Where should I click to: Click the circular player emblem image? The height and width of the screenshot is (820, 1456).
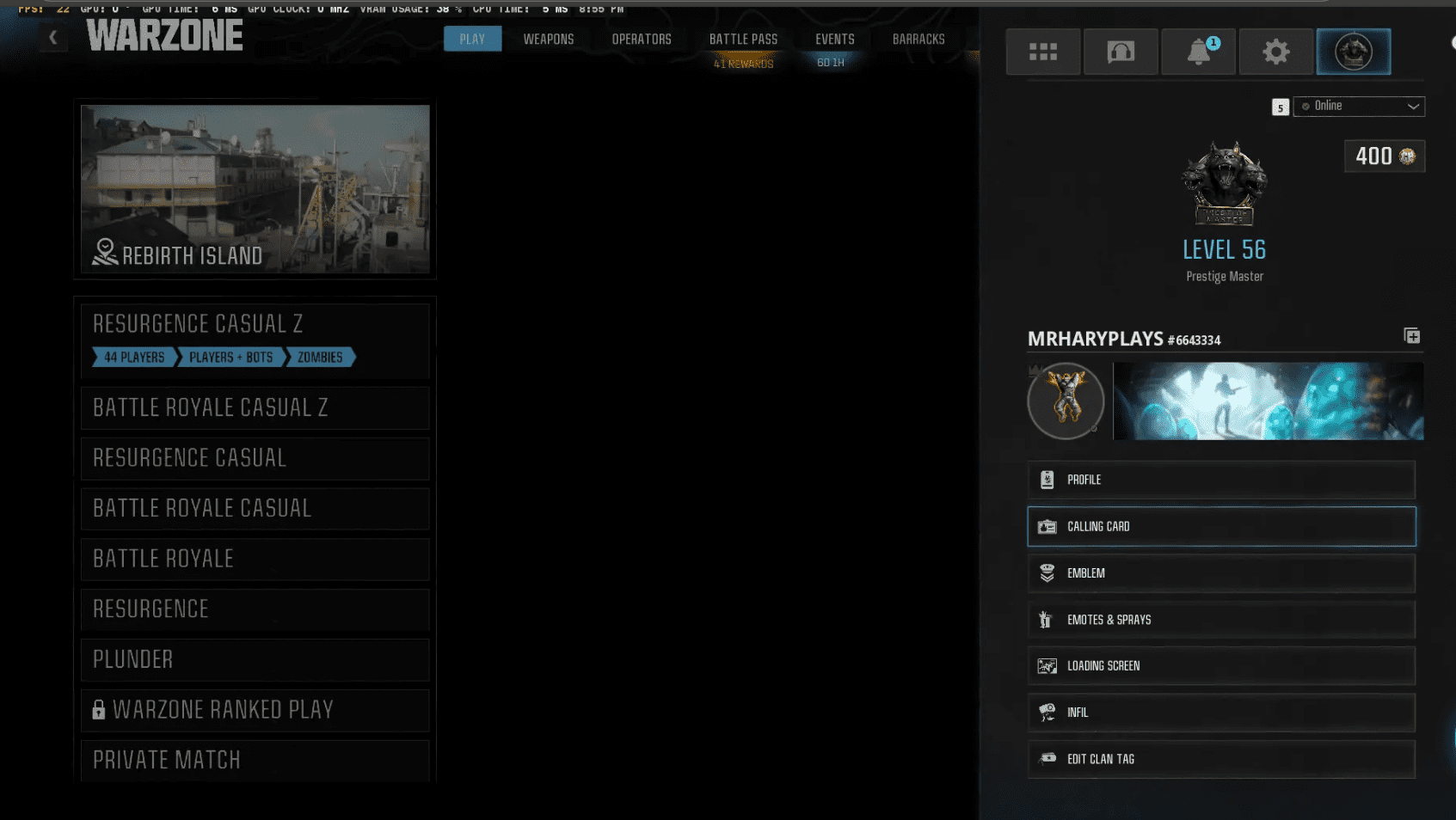(x=1066, y=401)
